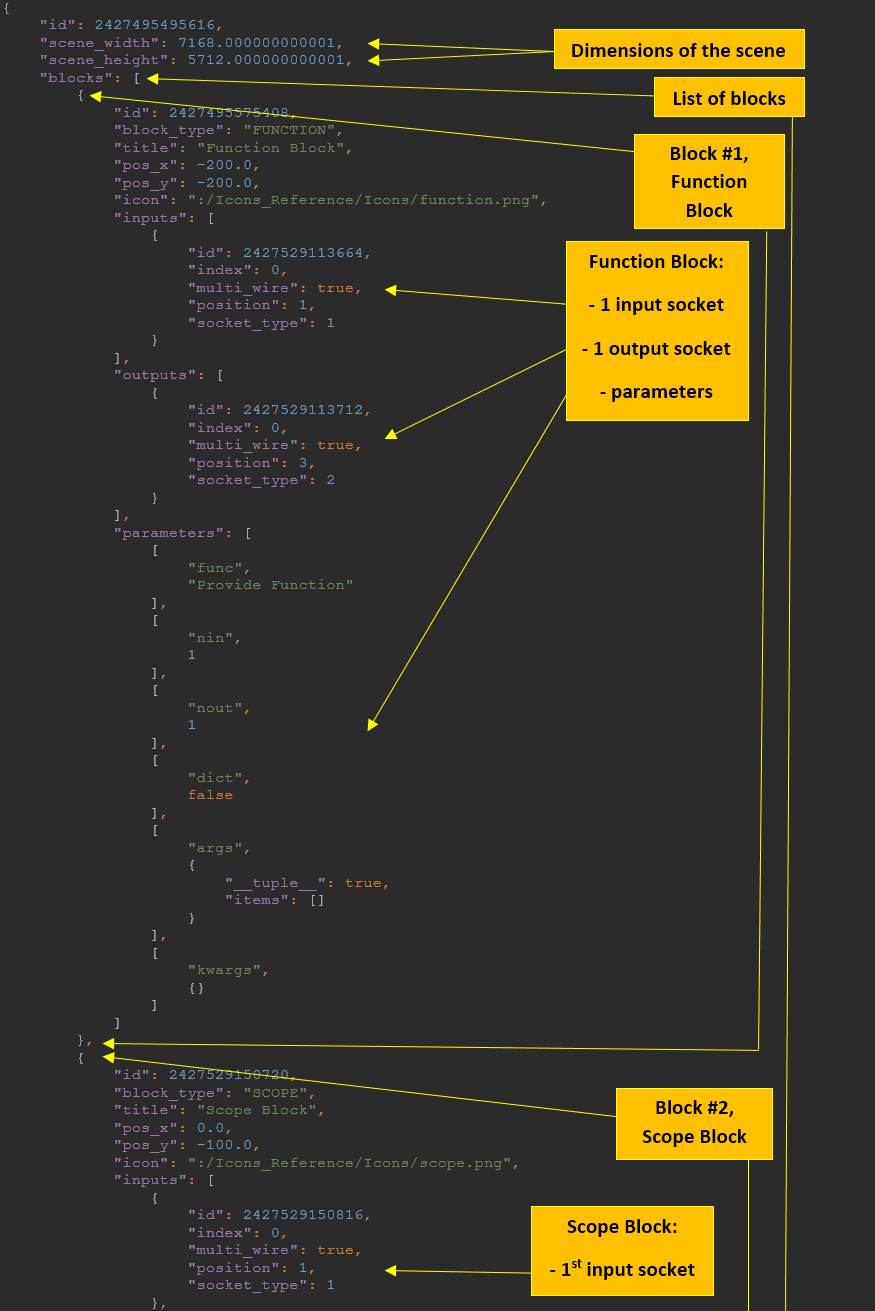
Task: Click the "kwargs" parameter name
Action: pos(225,970)
